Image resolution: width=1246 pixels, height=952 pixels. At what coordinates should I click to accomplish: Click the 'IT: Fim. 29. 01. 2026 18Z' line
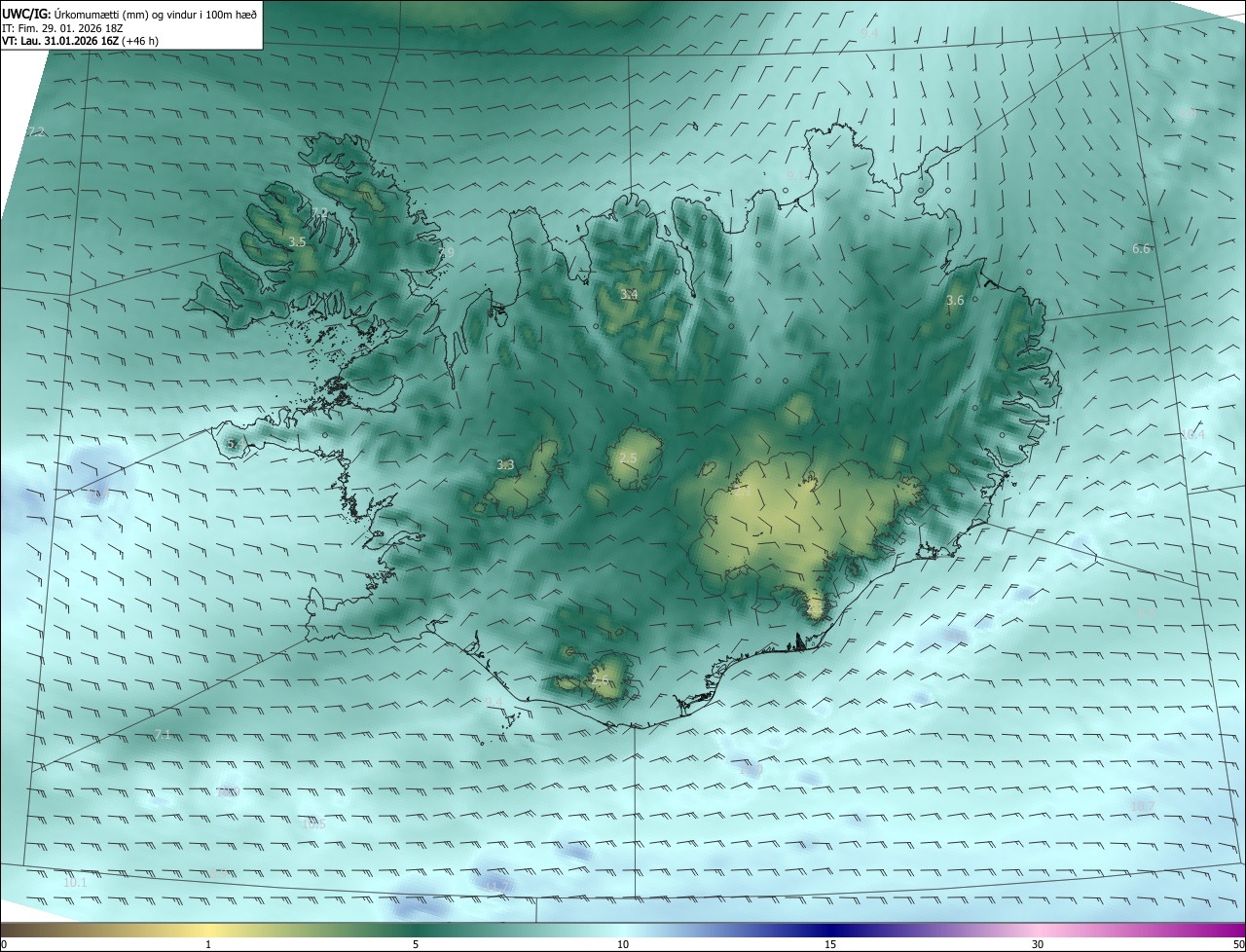pyautogui.click(x=64, y=28)
